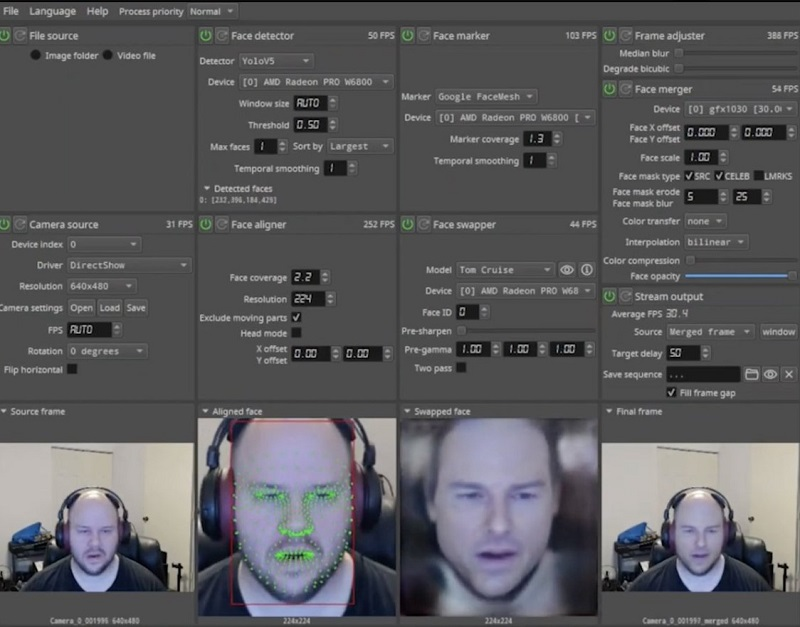Click eye icon beside Save sequence field
800x627 pixels.
coord(770,374)
